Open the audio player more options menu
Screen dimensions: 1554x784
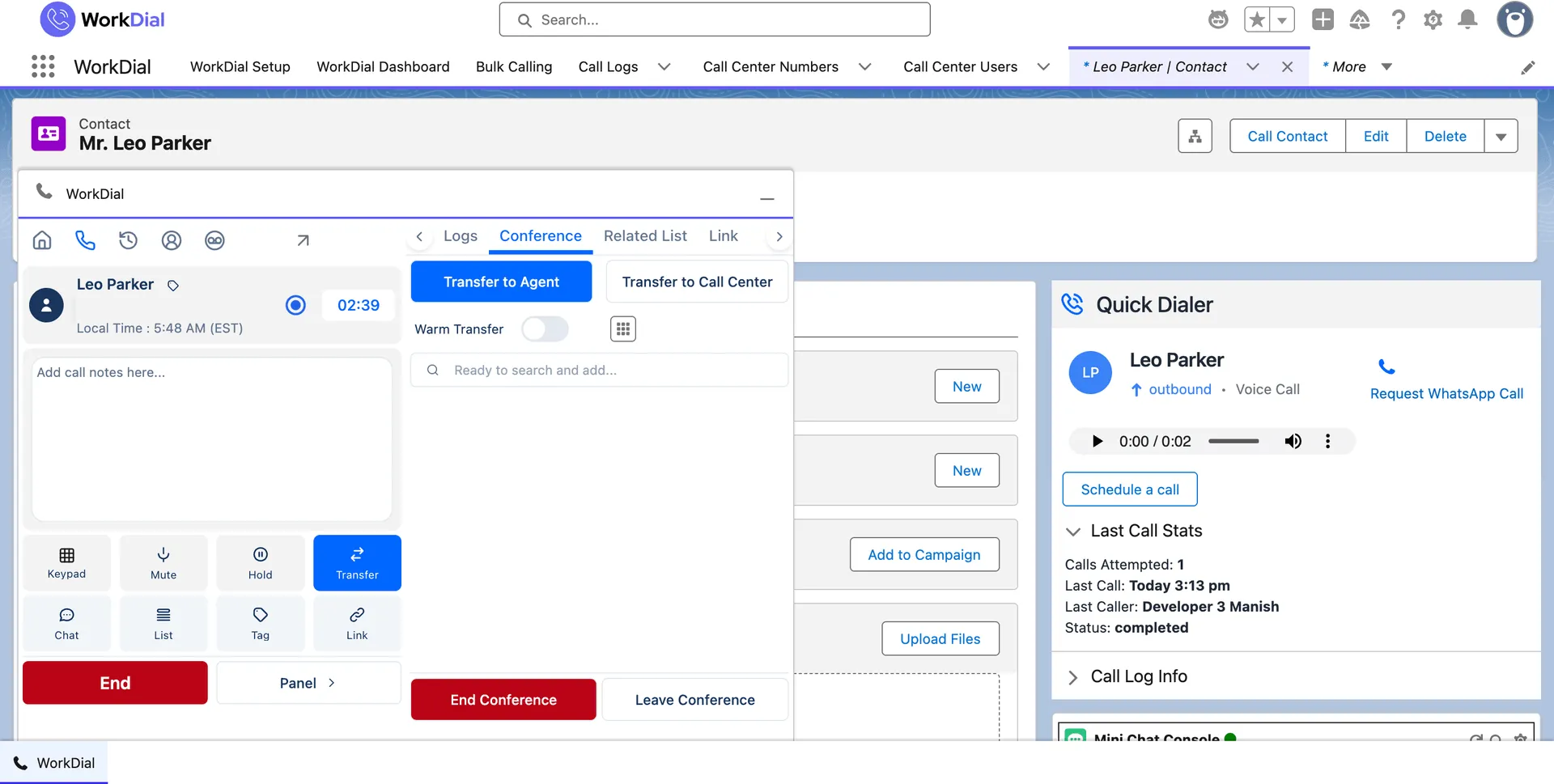pos(1327,441)
